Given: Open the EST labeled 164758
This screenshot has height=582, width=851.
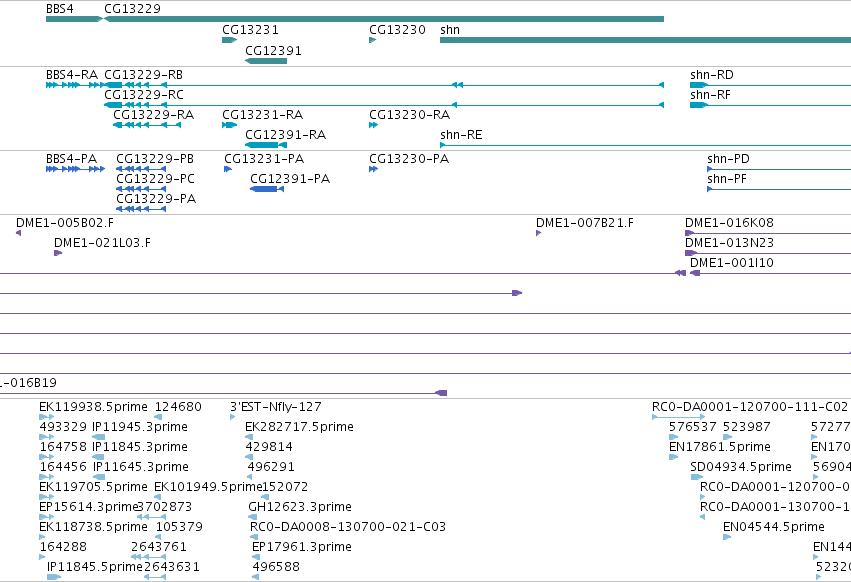Looking at the screenshot, I should 47,457.
